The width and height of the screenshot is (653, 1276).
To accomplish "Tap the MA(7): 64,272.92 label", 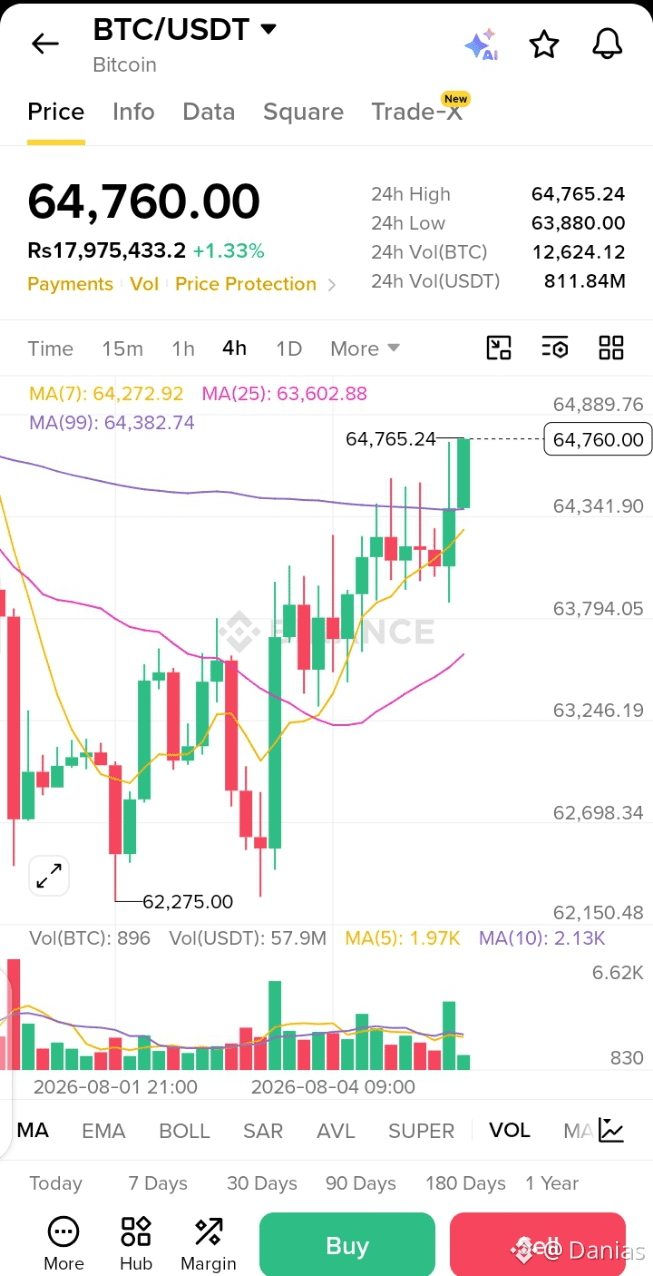I will pos(106,393).
